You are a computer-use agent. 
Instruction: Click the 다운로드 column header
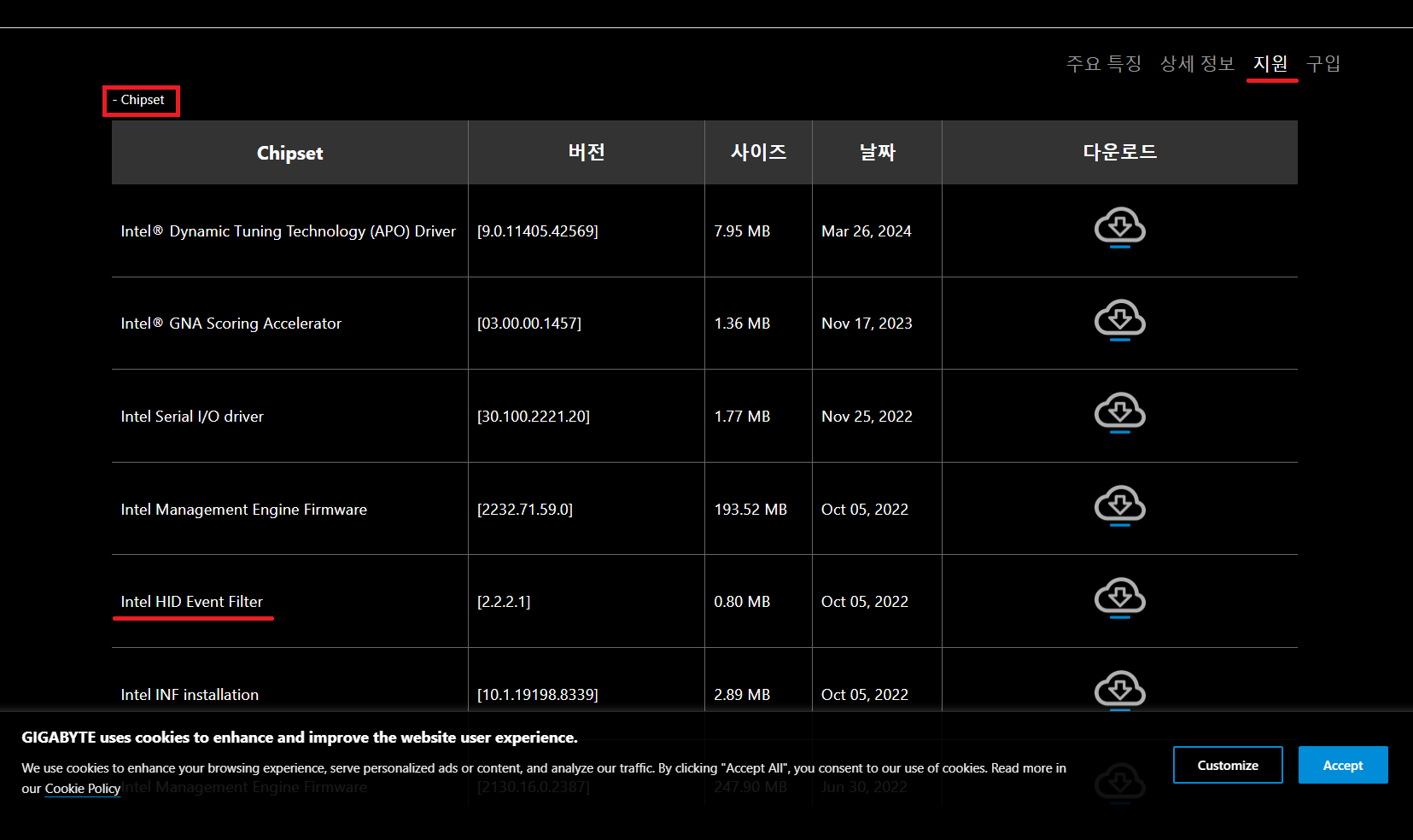click(1119, 152)
